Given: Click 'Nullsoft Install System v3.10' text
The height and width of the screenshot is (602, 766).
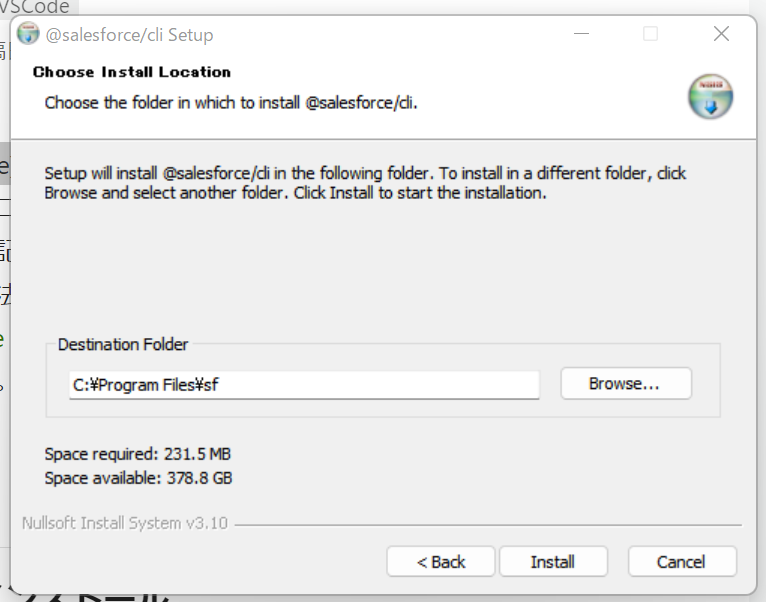Looking at the screenshot, I should (x=125, y=523).
